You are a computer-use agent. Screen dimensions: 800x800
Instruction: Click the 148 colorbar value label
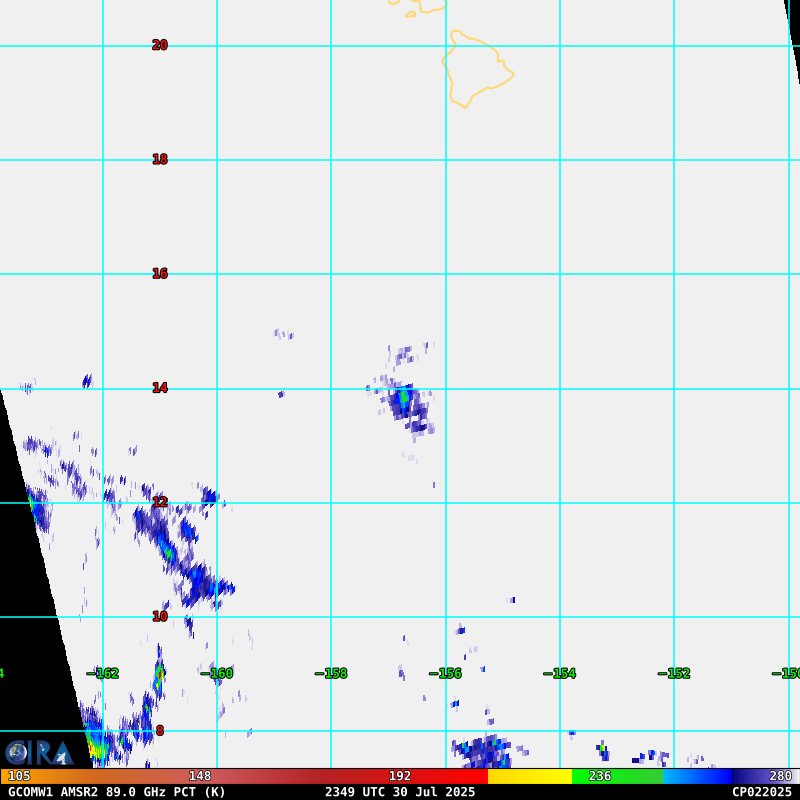click(x=200, y=776)
